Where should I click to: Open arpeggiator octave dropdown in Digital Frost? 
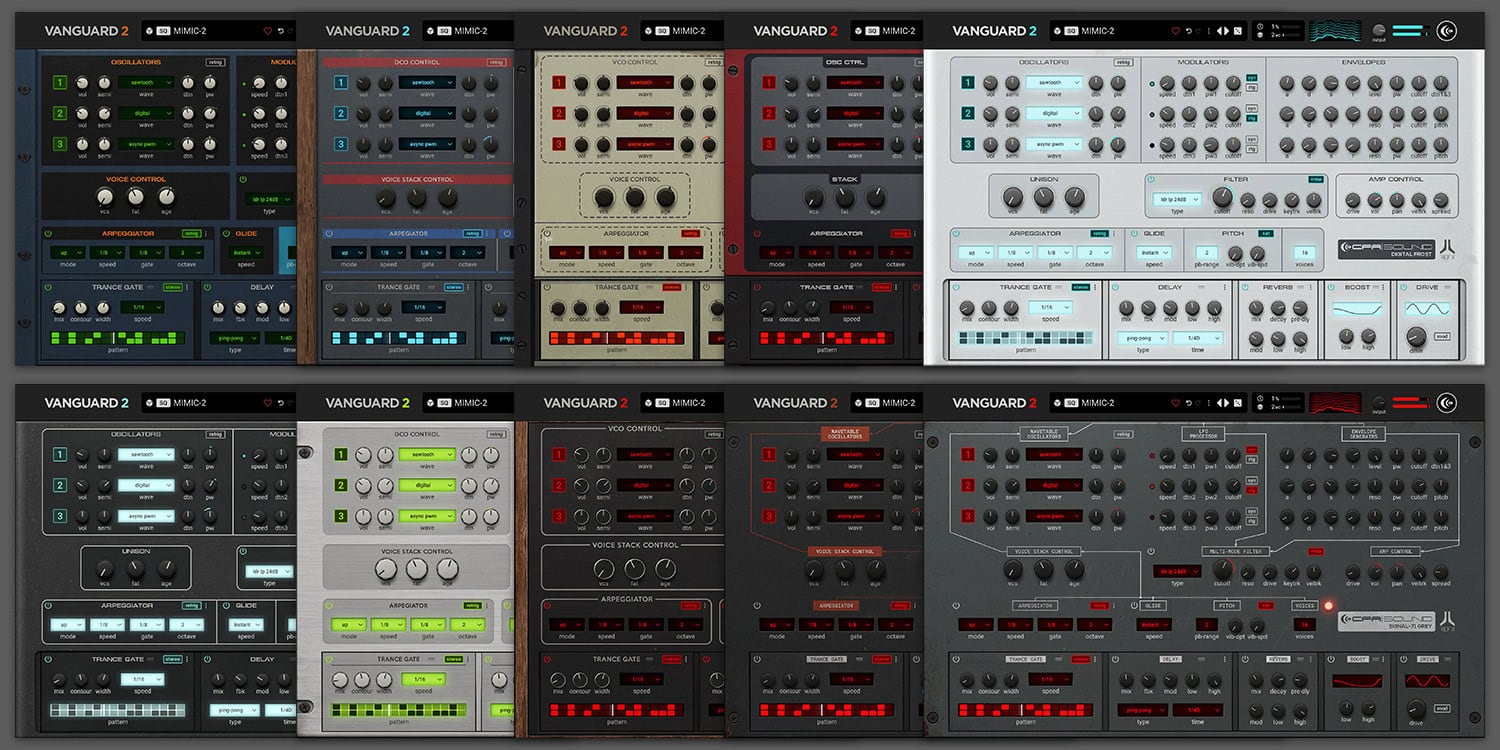1095,253
